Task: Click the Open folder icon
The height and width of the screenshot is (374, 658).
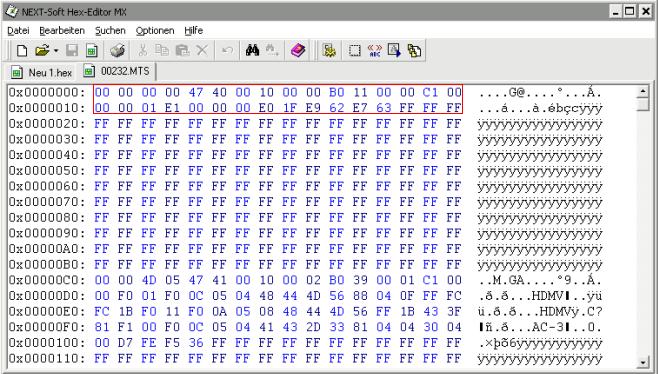Action: point(42,51)
